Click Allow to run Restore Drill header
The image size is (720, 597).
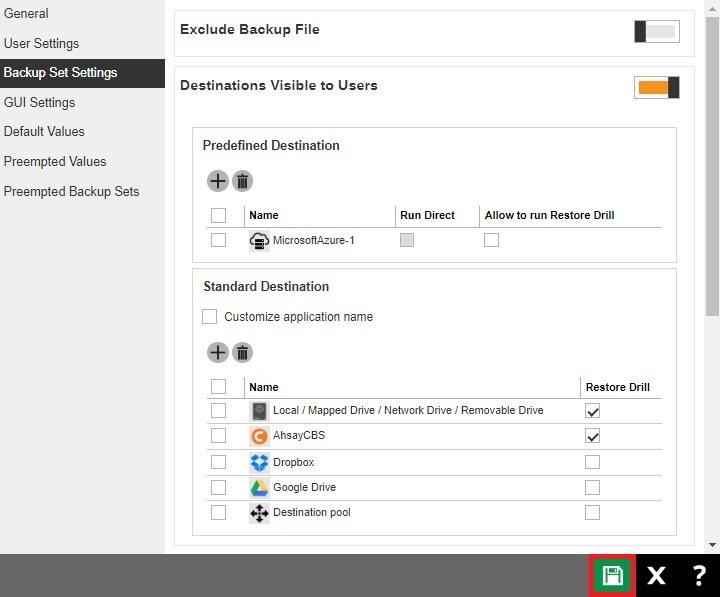click(x=550, y=215)
